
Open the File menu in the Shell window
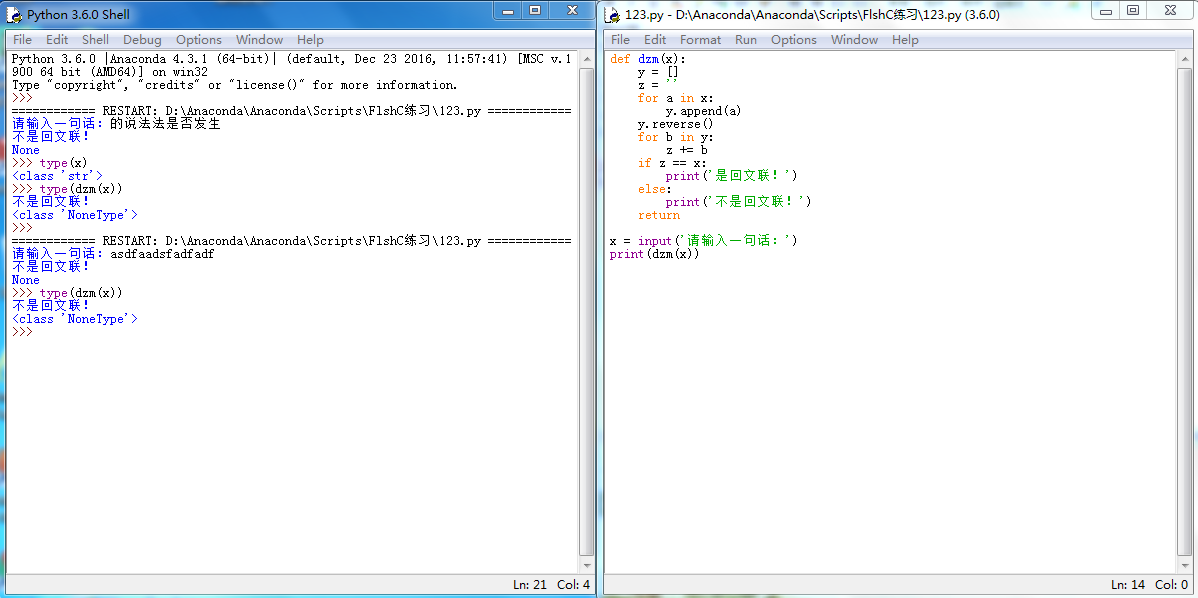point(22,40)
